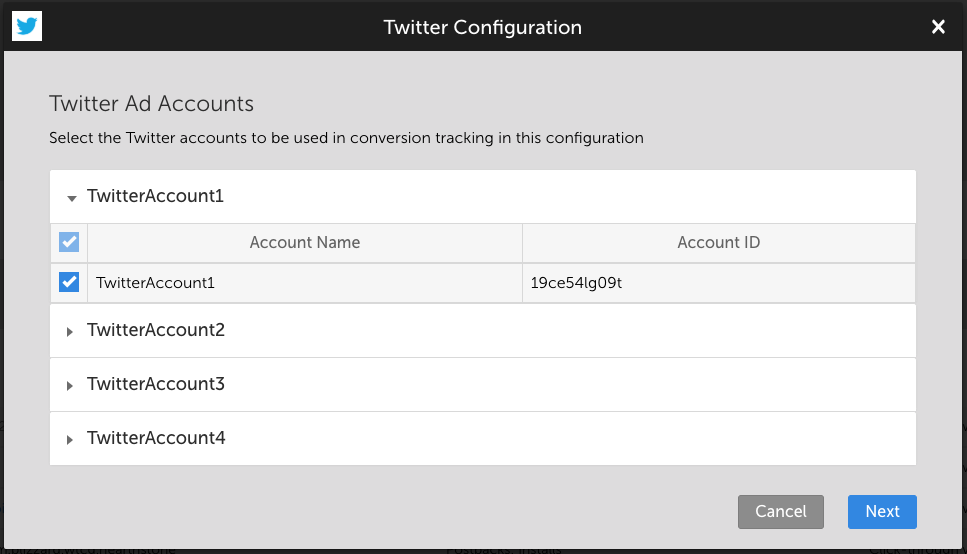Screen dimensions: 967x554
Task: Close the Twitter Configuration dialog
Action: click(938, 27)
